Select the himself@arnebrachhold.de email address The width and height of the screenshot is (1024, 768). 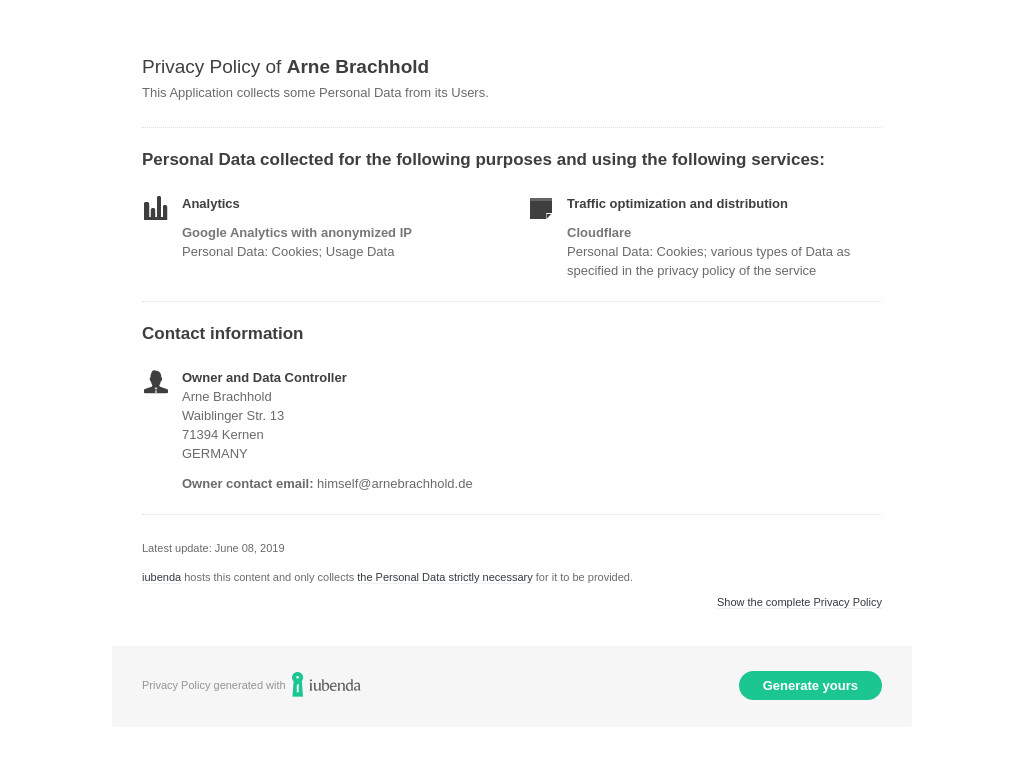(394, 484)
